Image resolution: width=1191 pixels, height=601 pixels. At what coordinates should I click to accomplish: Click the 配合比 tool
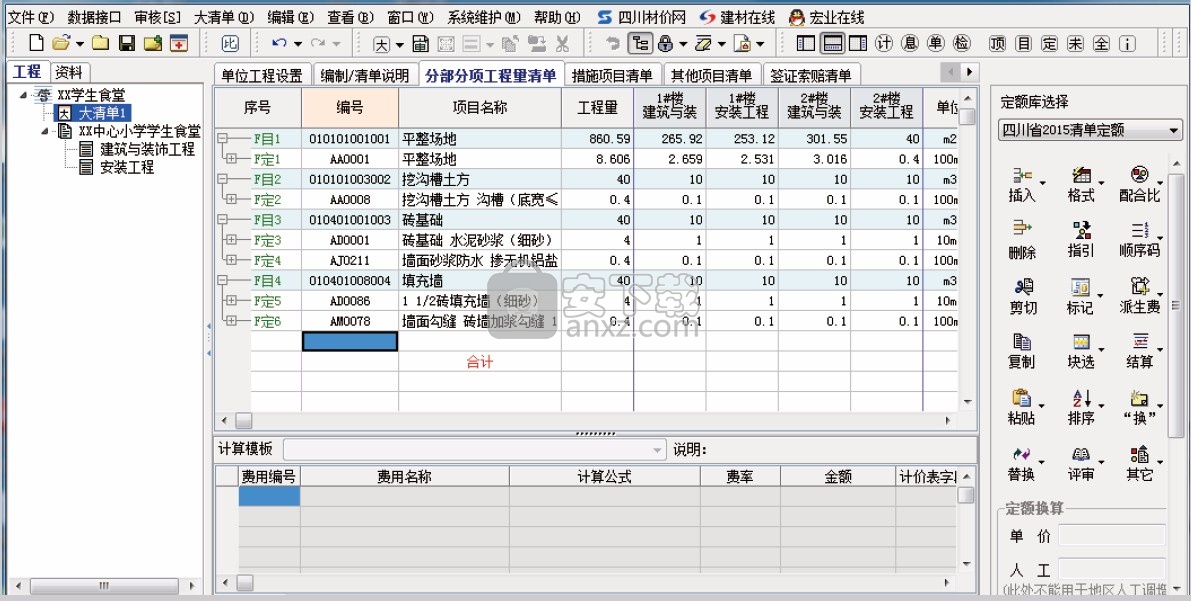tap(1139, 185)
